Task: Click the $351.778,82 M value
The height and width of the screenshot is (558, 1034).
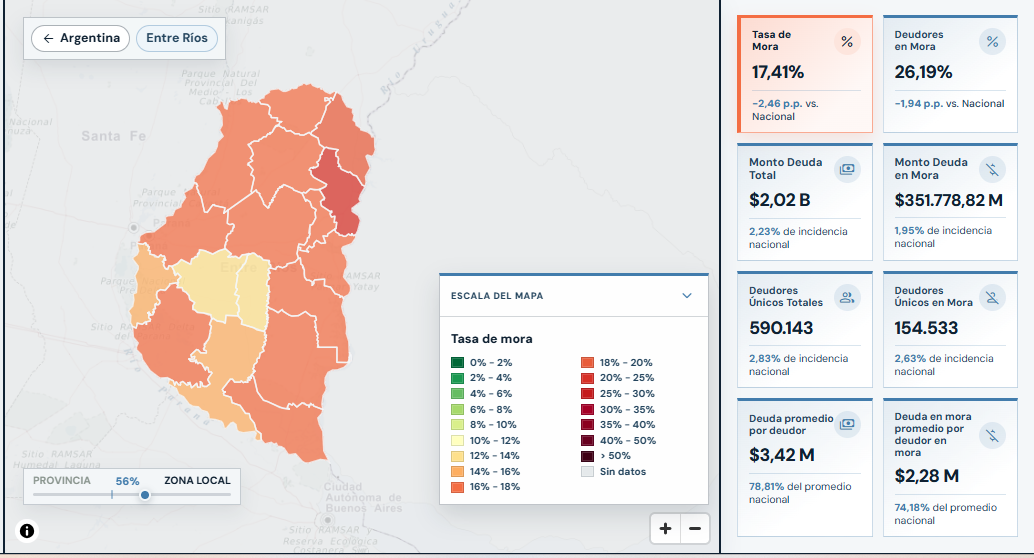Action: (948, 200)
